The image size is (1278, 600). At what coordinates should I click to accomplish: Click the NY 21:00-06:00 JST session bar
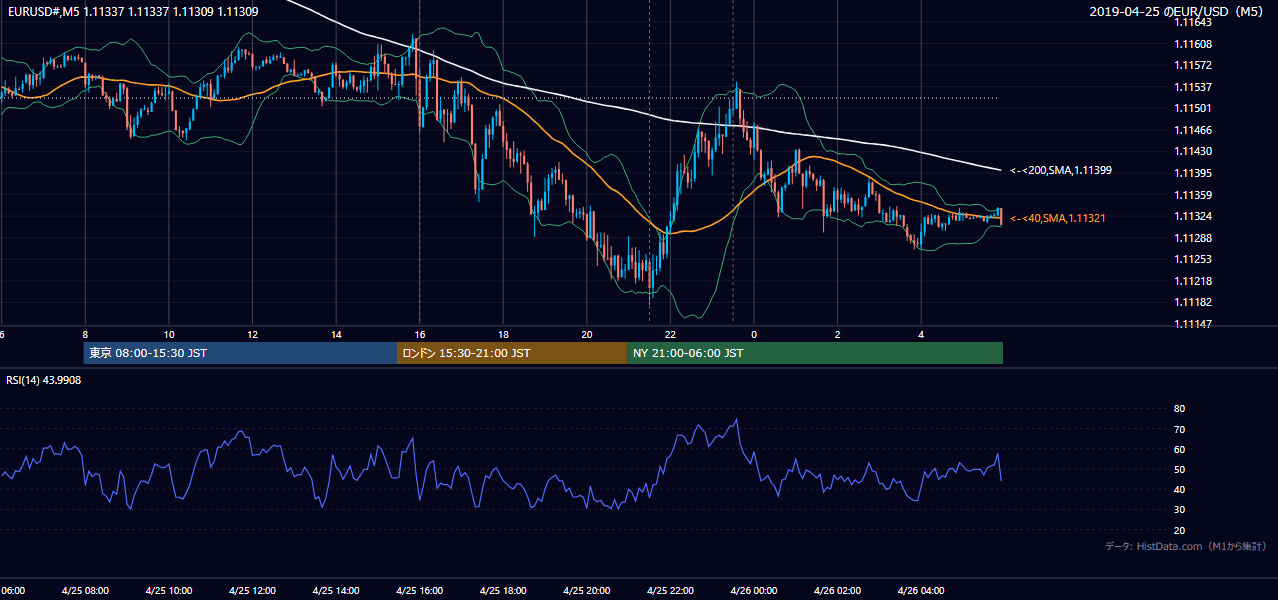coord(815,353)
